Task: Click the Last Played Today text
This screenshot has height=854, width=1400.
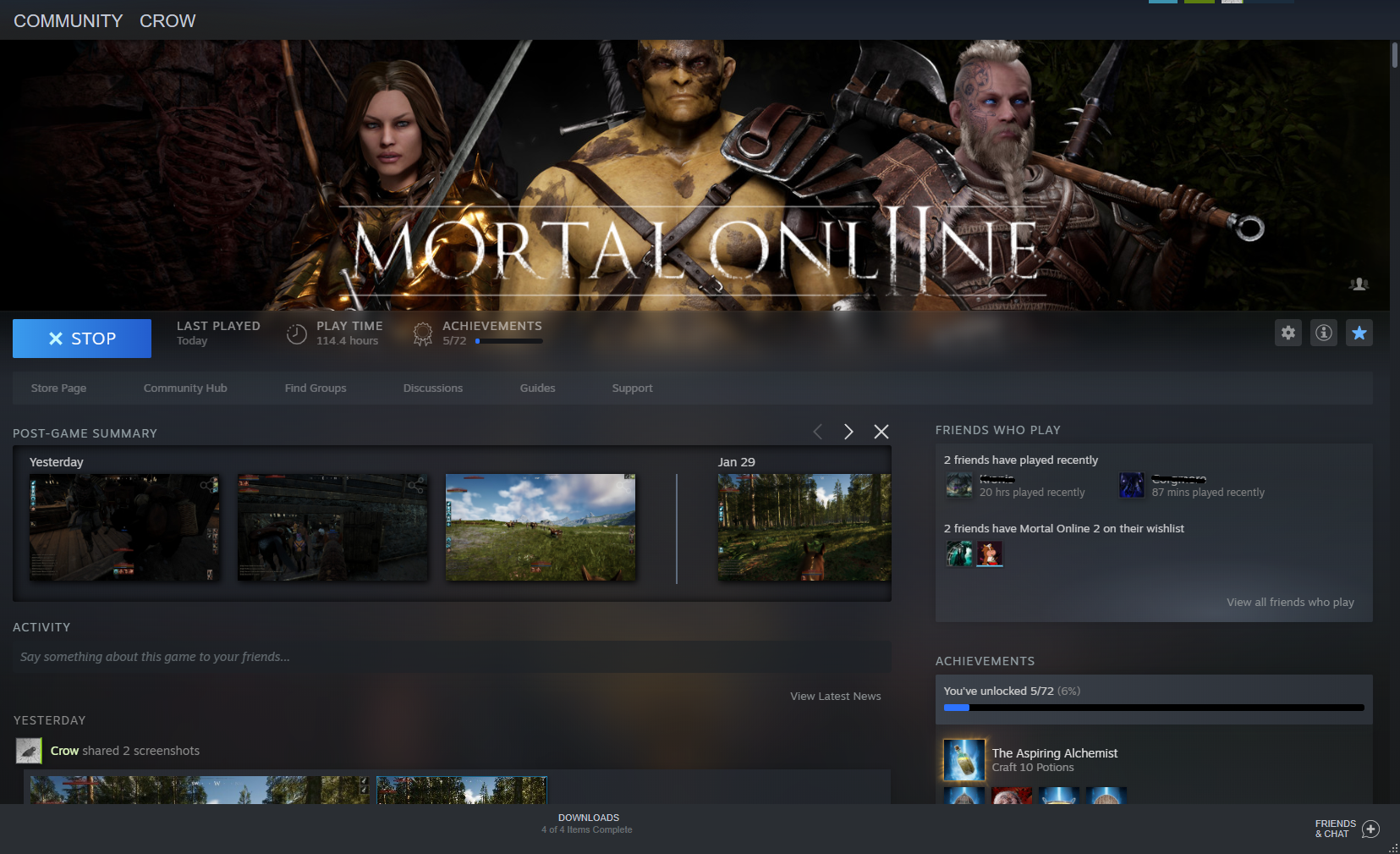Action: 218,333
